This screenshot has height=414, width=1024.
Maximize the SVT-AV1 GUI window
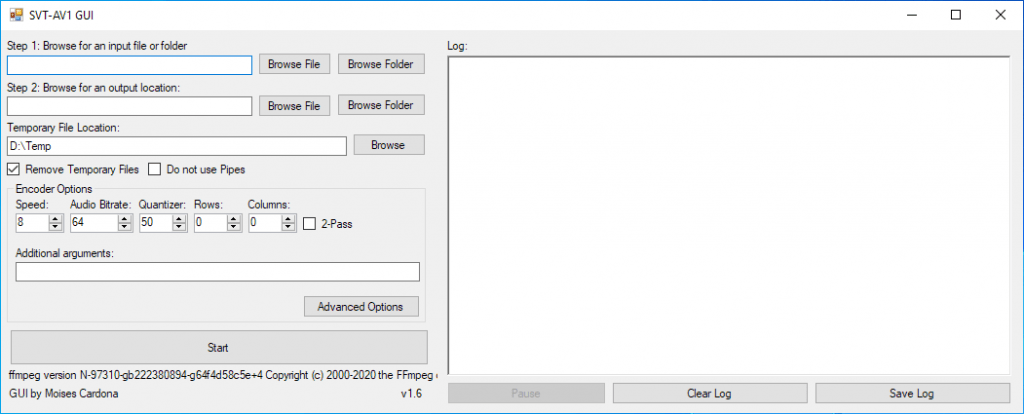[955, 15]
